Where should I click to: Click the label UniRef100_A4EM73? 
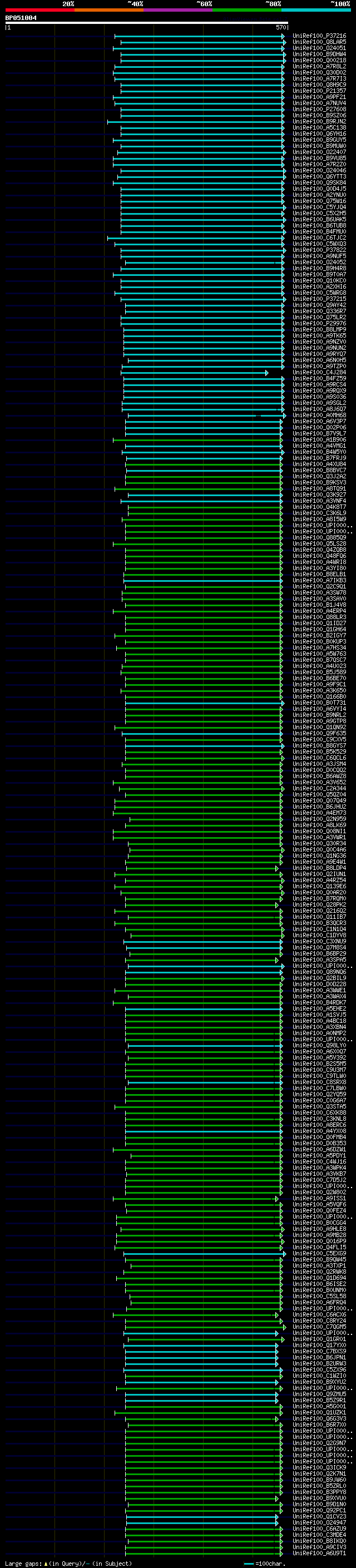319,813
